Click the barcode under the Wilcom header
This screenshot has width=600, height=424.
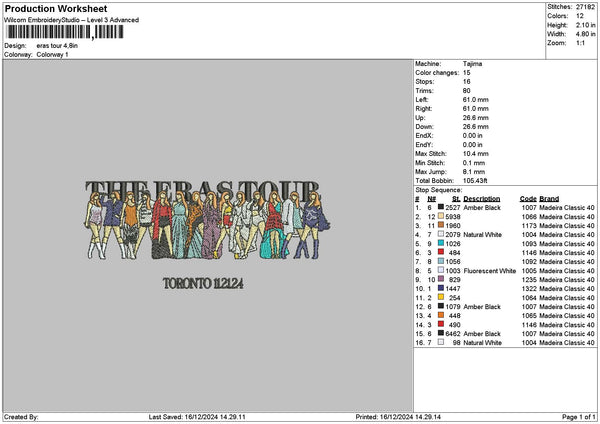tap(65, 32)
